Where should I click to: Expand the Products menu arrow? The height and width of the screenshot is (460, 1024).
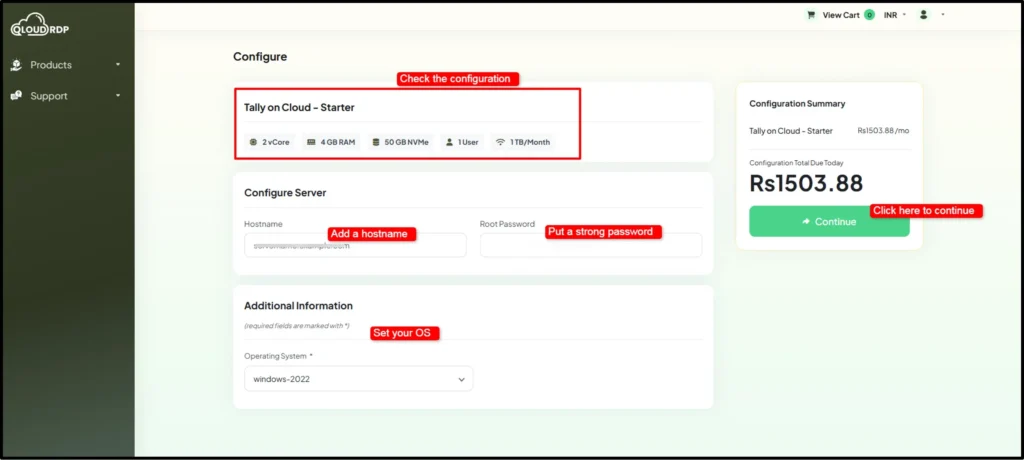118,65
